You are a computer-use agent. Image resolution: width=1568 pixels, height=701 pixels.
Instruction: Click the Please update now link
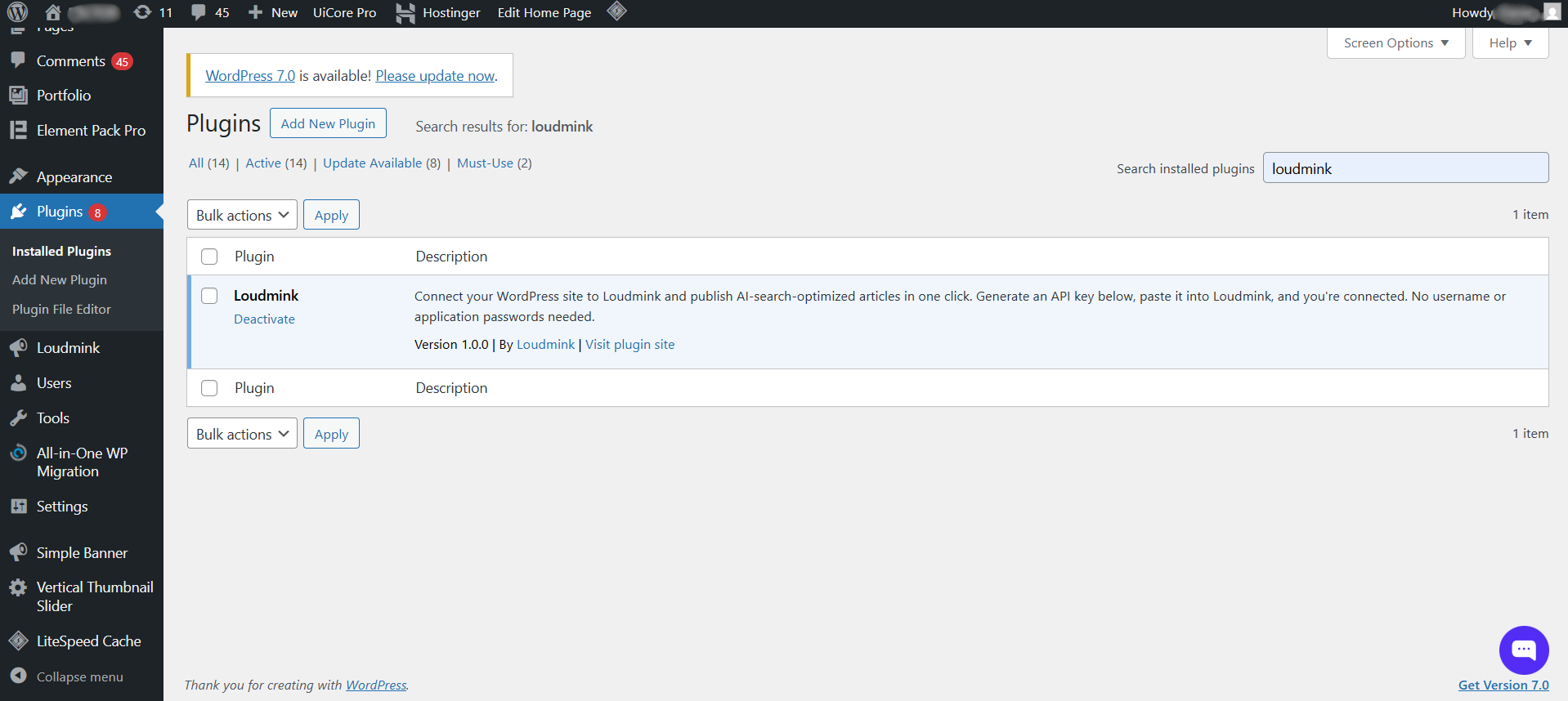(435, 75)
